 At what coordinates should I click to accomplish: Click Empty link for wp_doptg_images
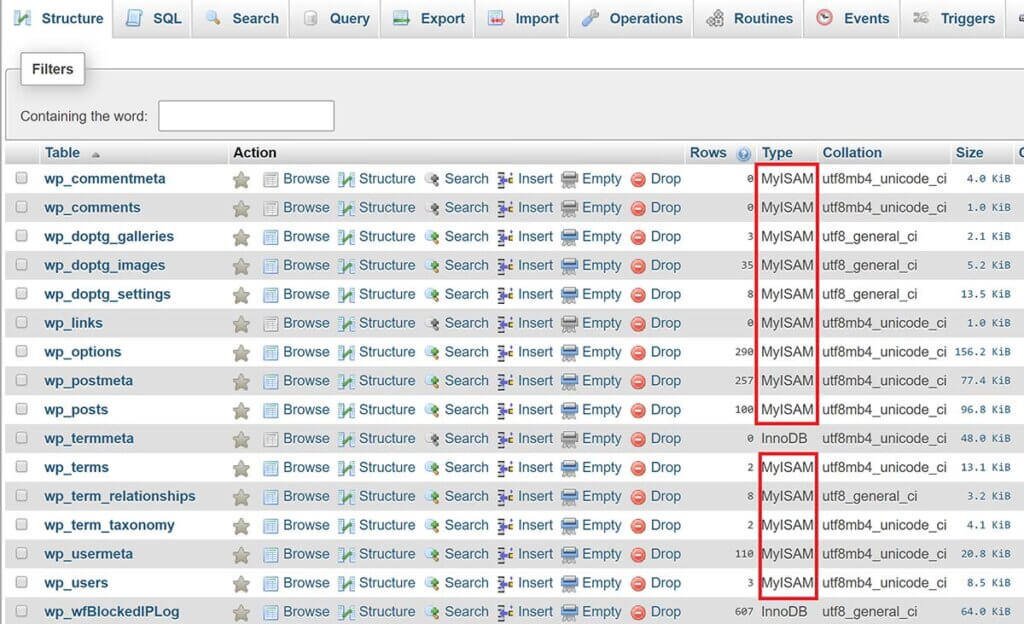pyautogui.click(x=601, y=266)
